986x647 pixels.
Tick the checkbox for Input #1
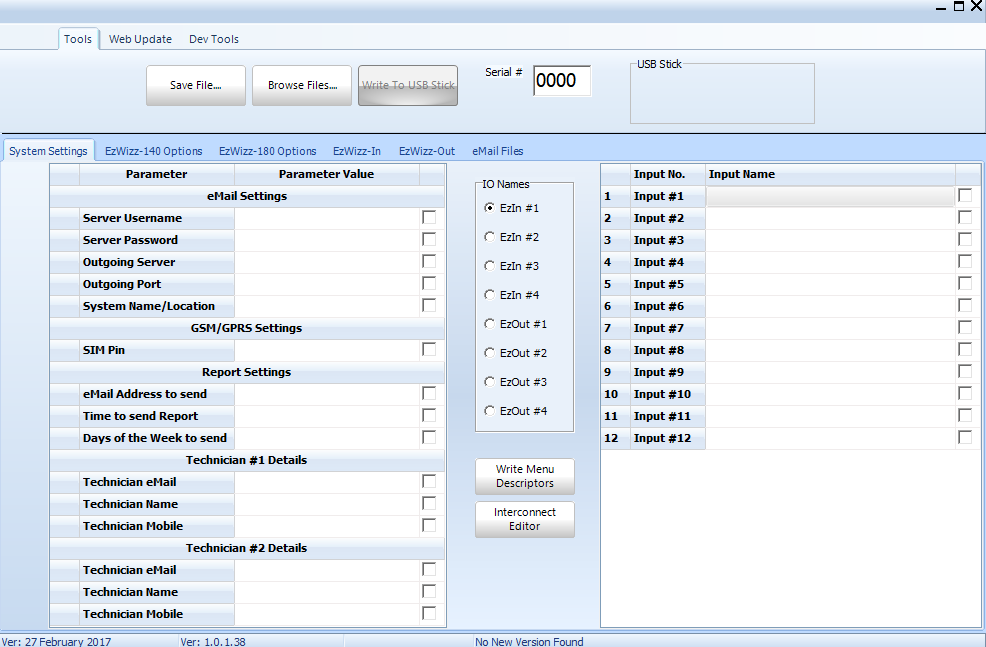point(965,196)
